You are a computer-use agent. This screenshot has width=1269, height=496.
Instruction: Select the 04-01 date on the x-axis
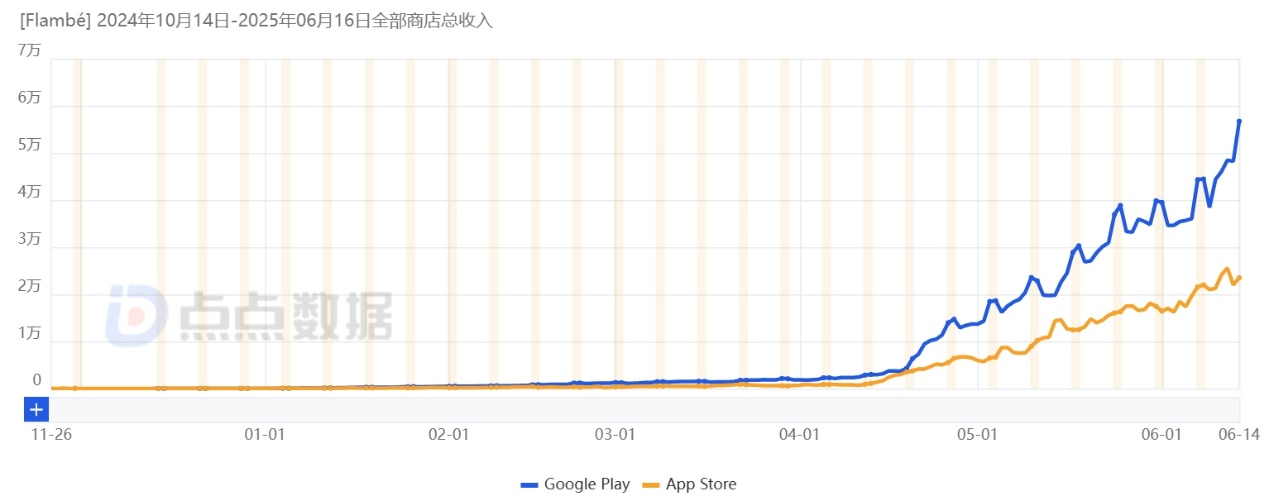800,434
